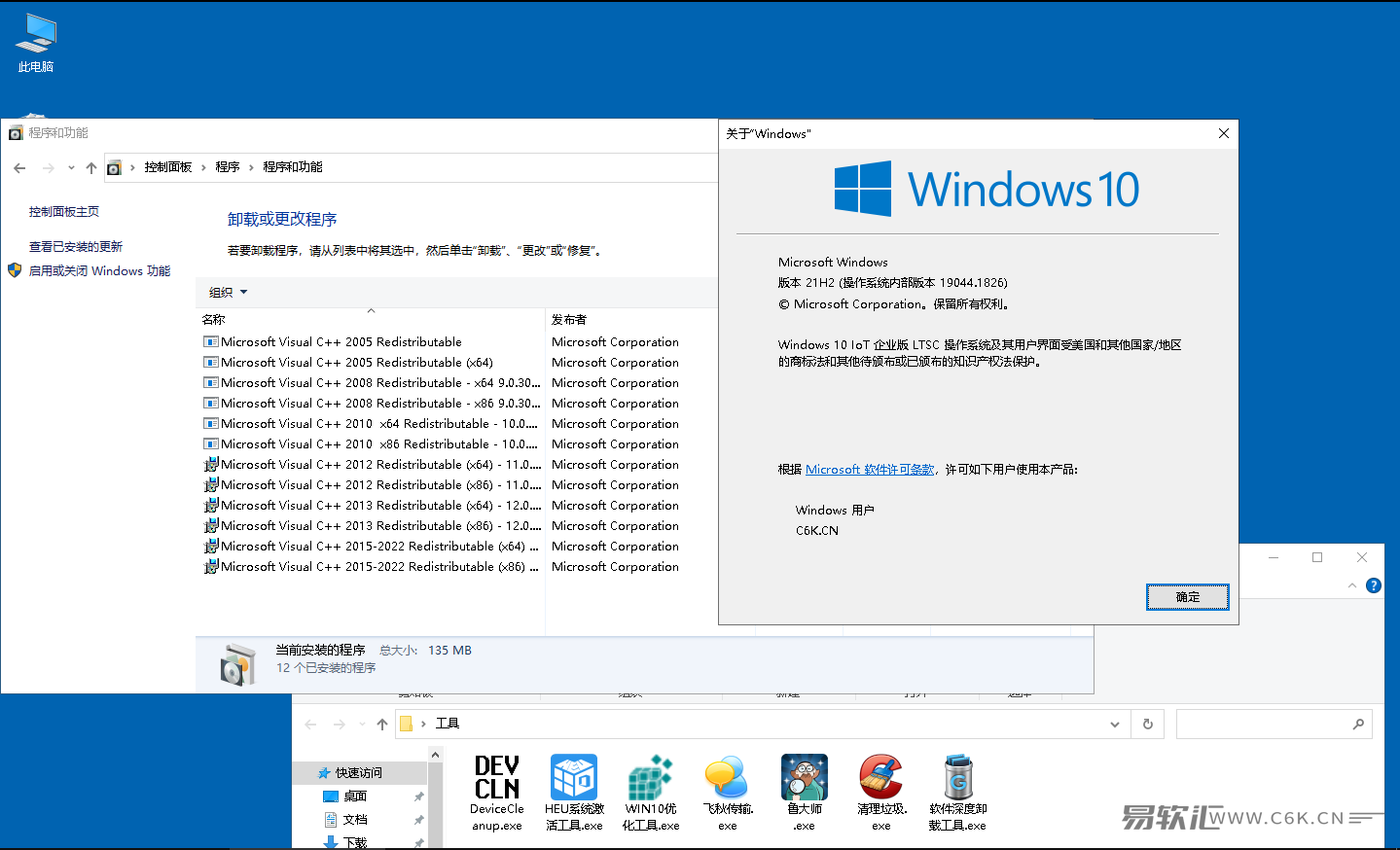Viewport: 1400px width, 850px height.
Task: Select the 鲁大师.exe icon
Action: tap(805, 793)
